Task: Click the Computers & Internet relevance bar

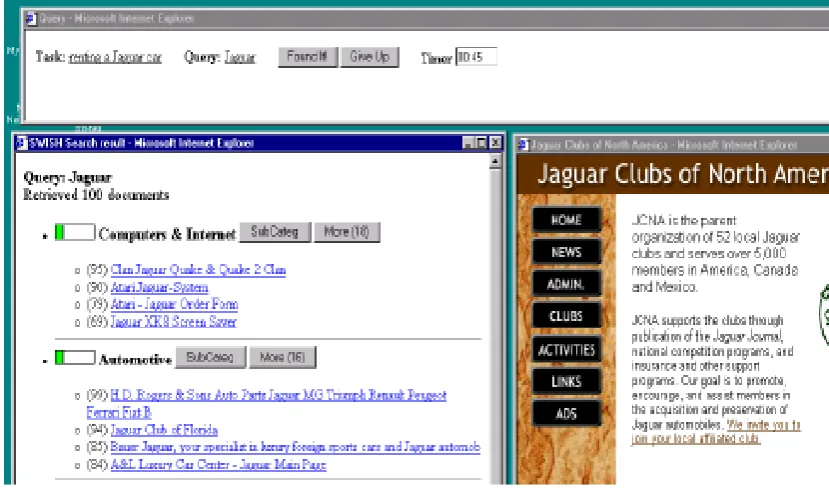Action: 75,232
